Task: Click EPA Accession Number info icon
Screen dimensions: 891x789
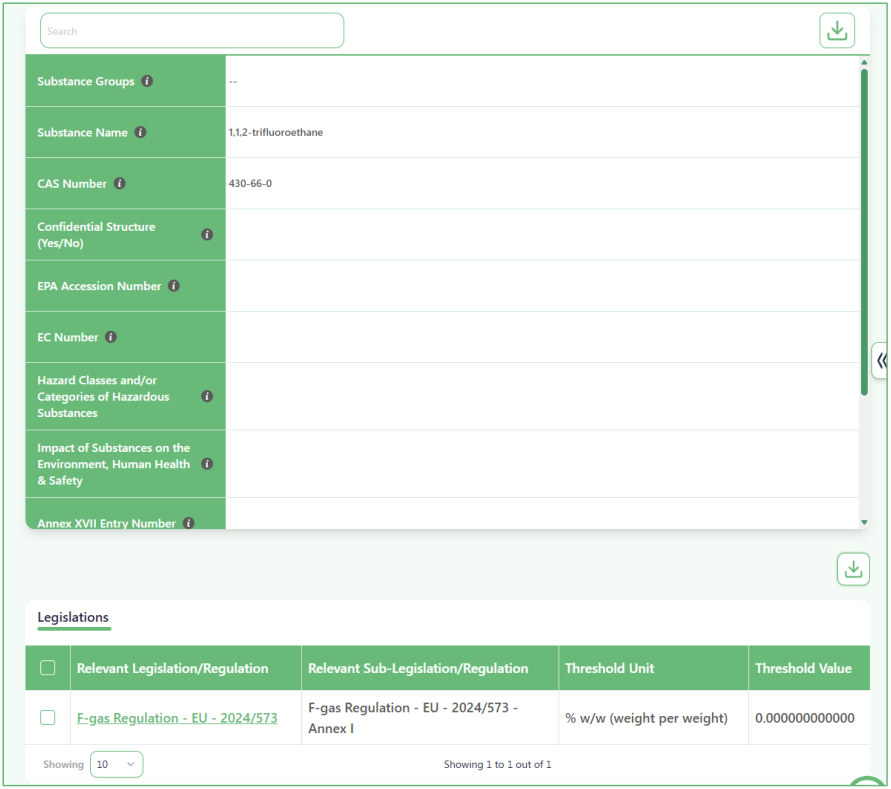Action: coord(174,286)
